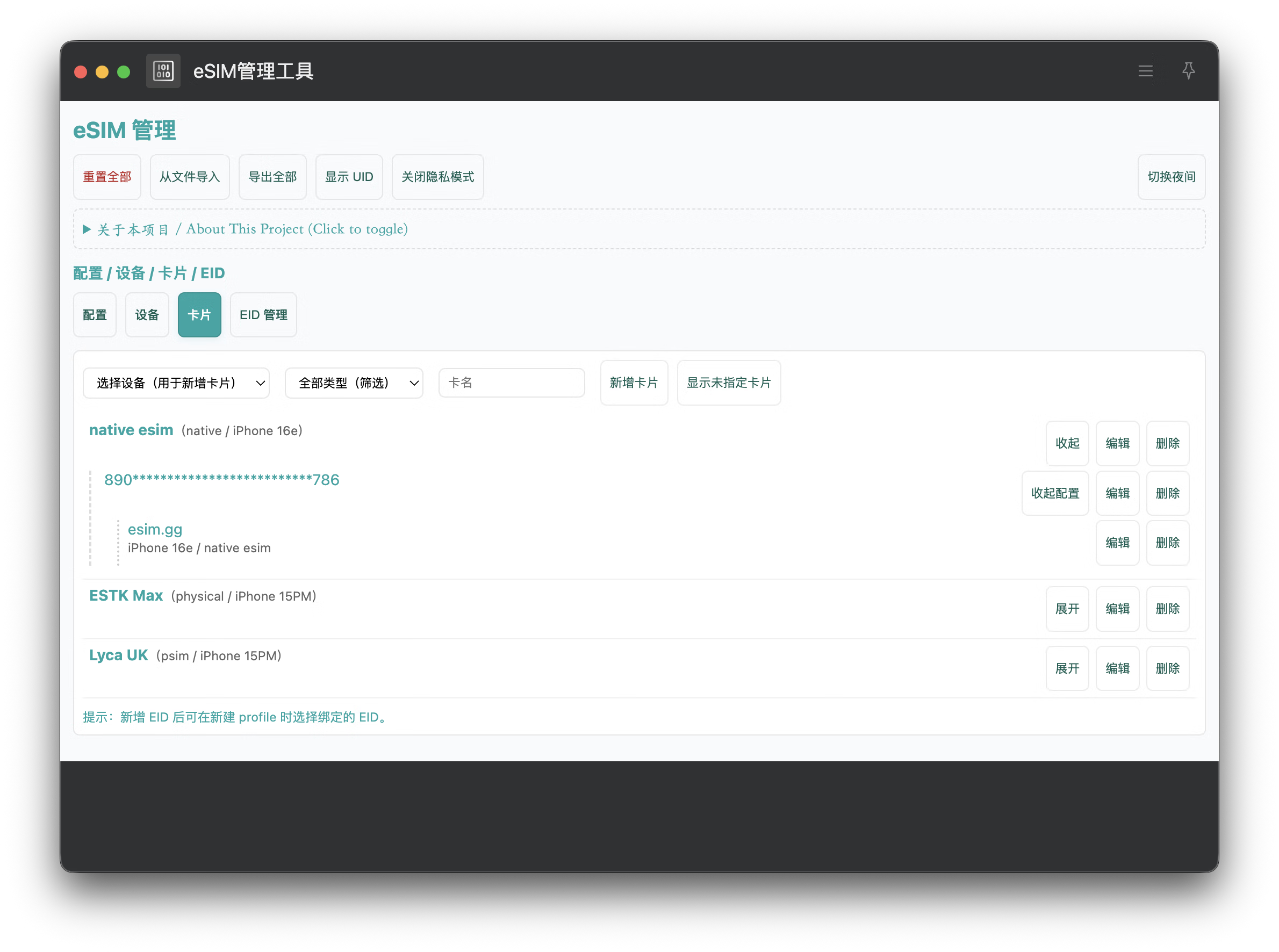The width and height of the screenshot is (1279, 952).
Task: Delete the esim.gg profile entry
Action: [1167, 543]
